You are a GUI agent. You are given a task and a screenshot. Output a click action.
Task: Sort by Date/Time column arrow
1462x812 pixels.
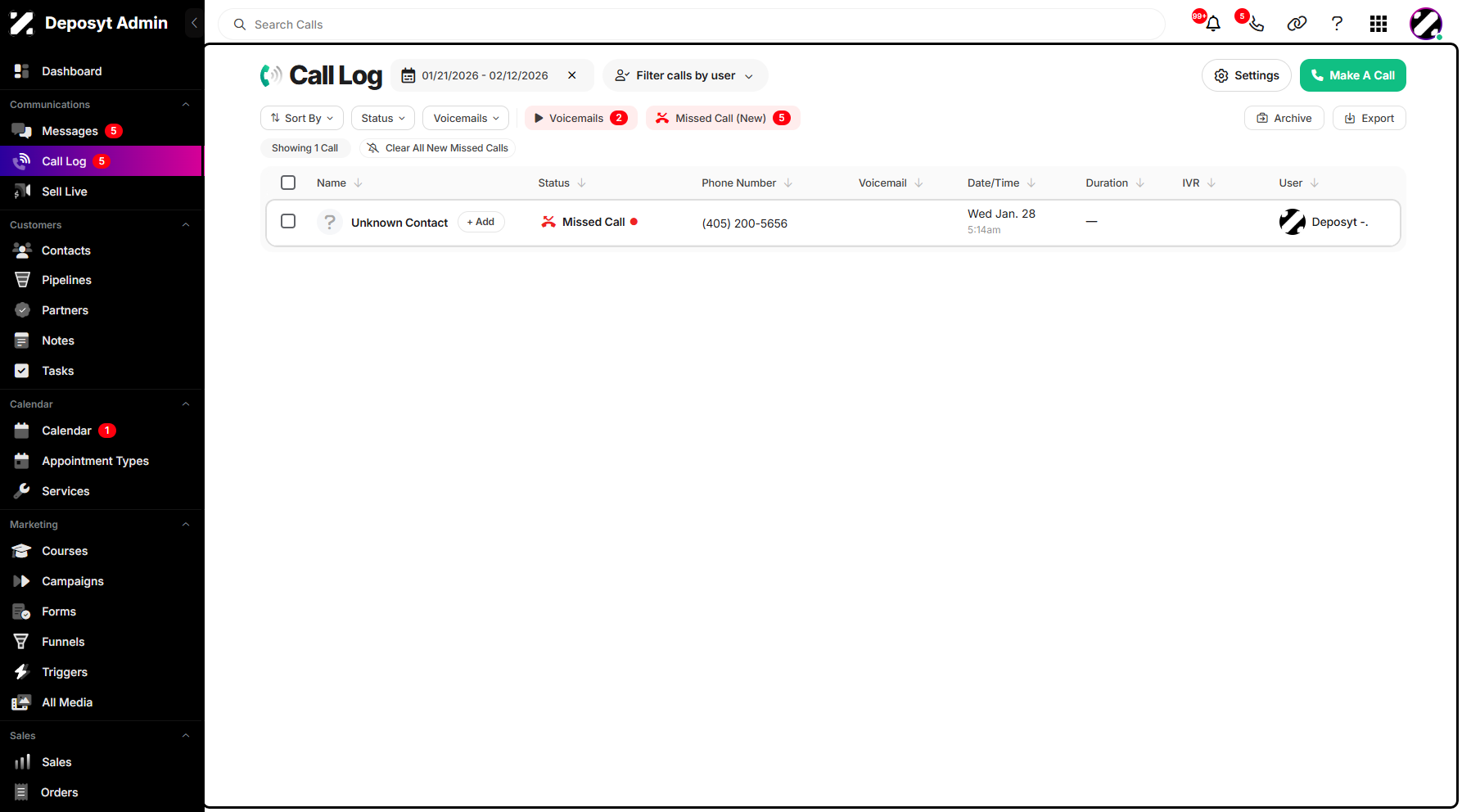point(1031,183)
